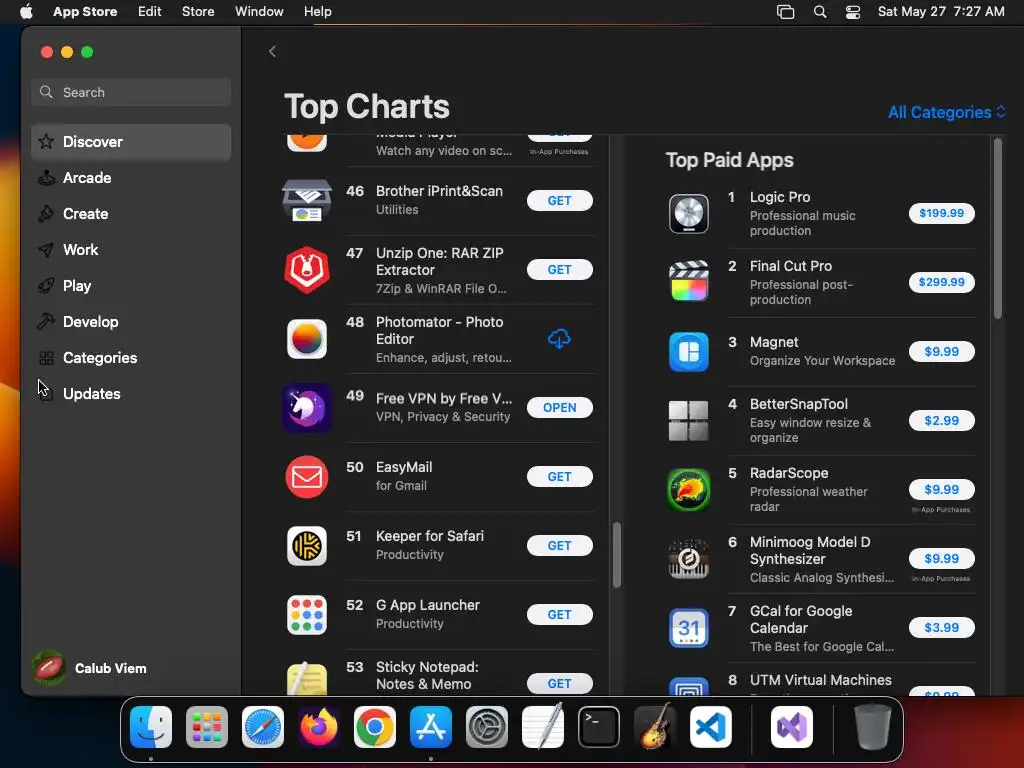Open GCal for Google Calendar icon
Viewport: 1024px width, 768px height.
[x=689, y=628]
